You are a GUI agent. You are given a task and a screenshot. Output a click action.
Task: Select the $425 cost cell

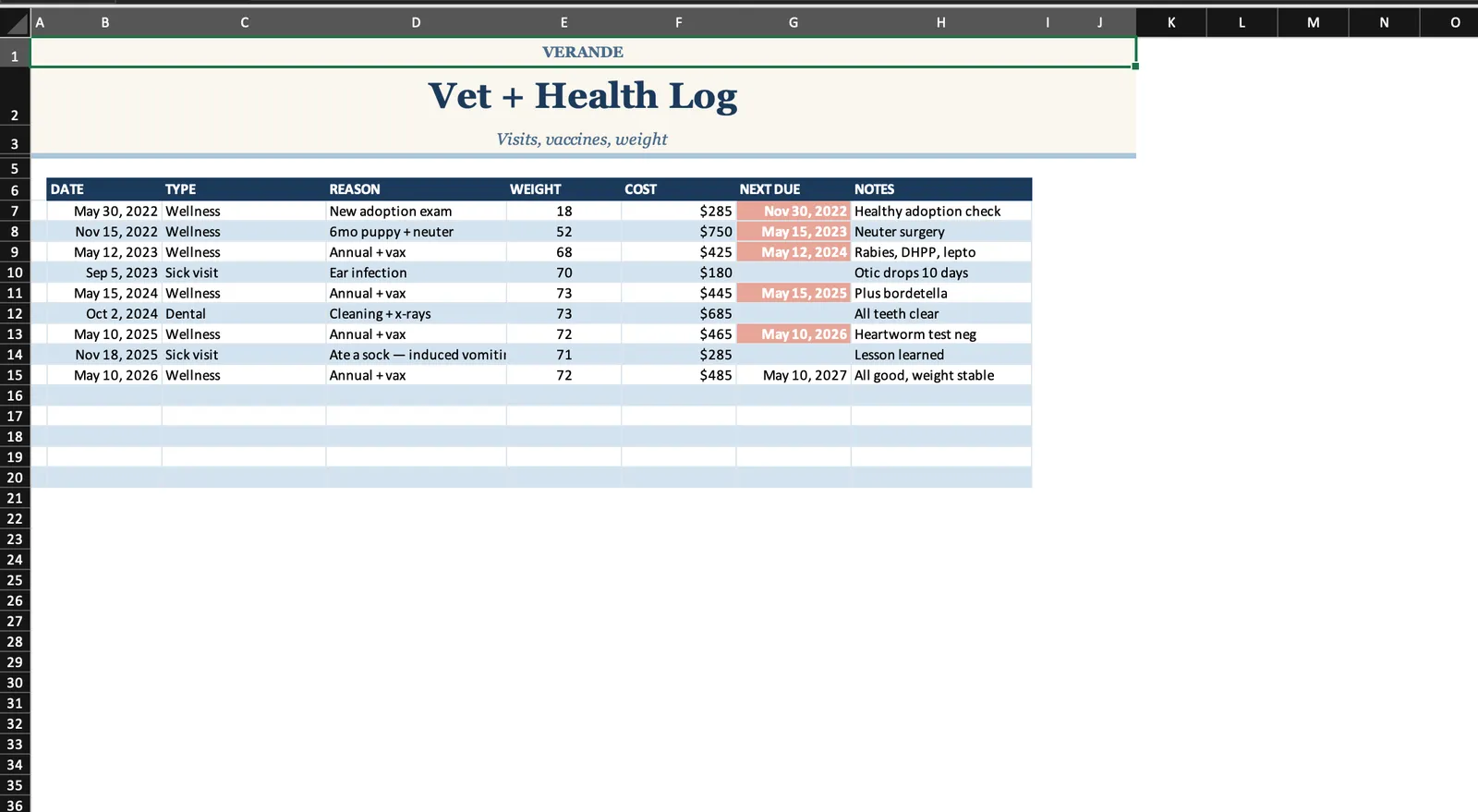tap(679, 252)
